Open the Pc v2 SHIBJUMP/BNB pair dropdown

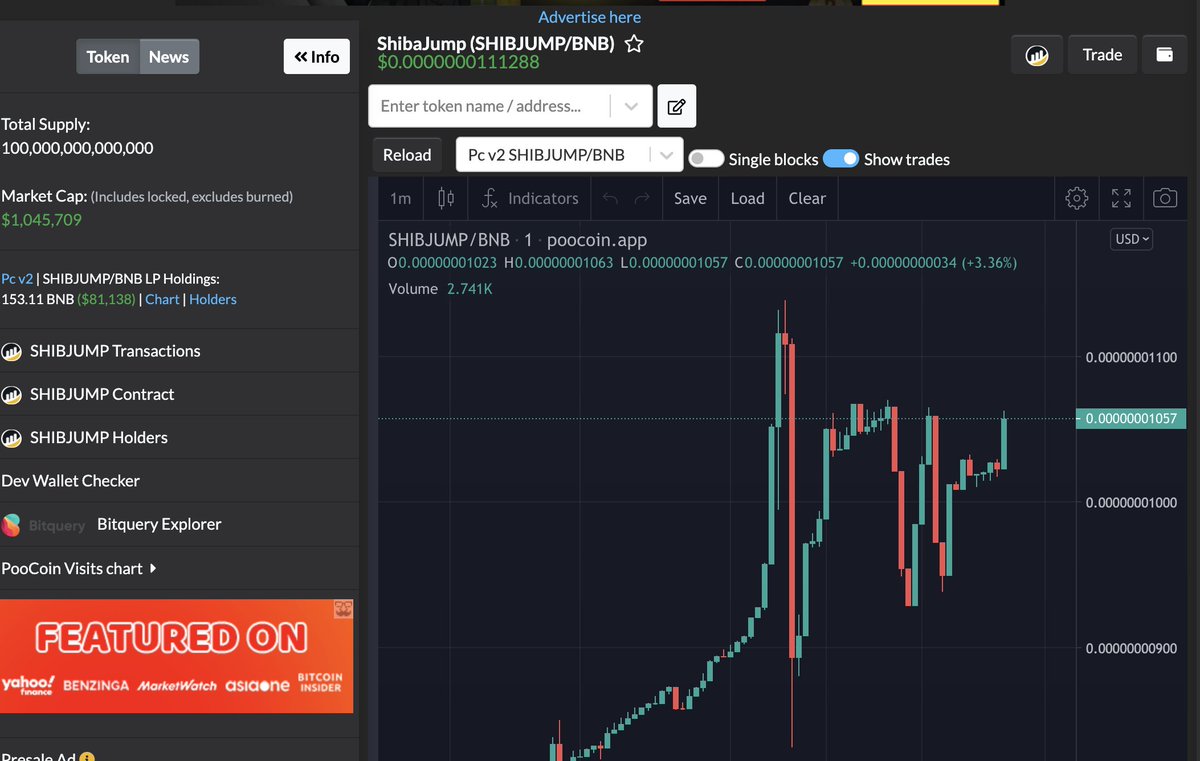coord(570,155)
